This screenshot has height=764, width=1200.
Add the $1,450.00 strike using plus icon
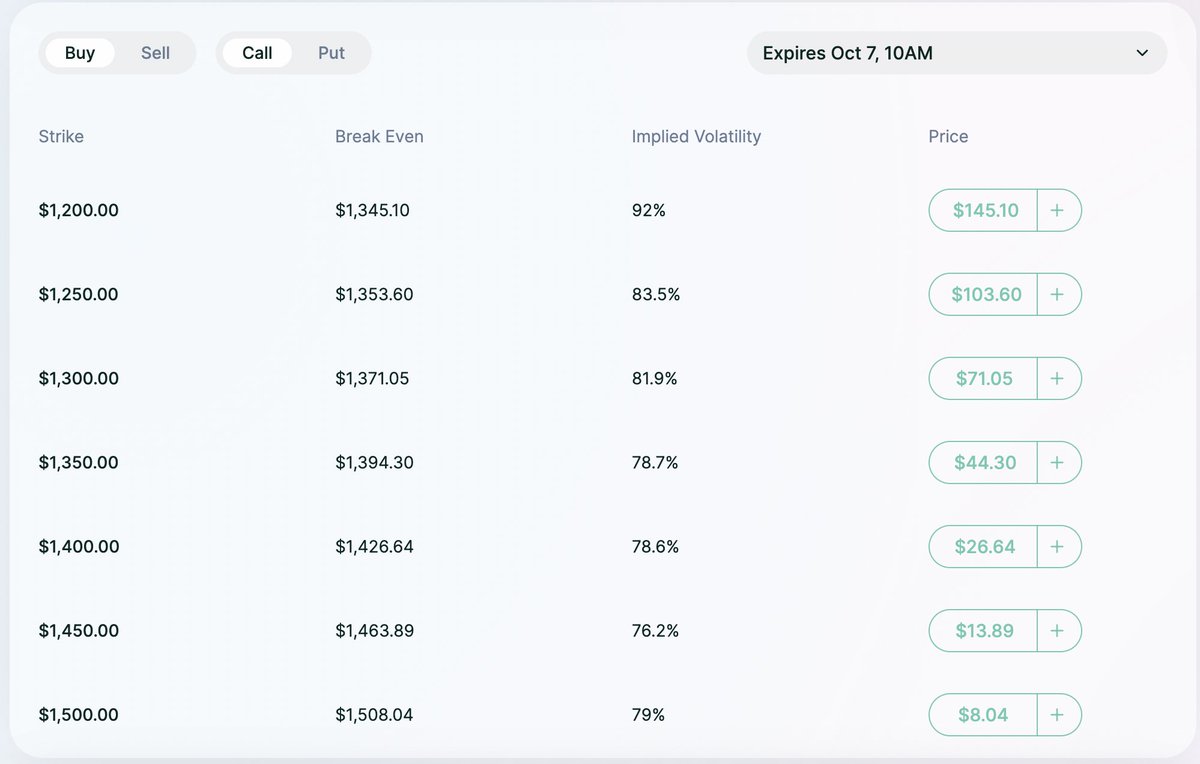pyautogui.click(x=1058, y=630)
